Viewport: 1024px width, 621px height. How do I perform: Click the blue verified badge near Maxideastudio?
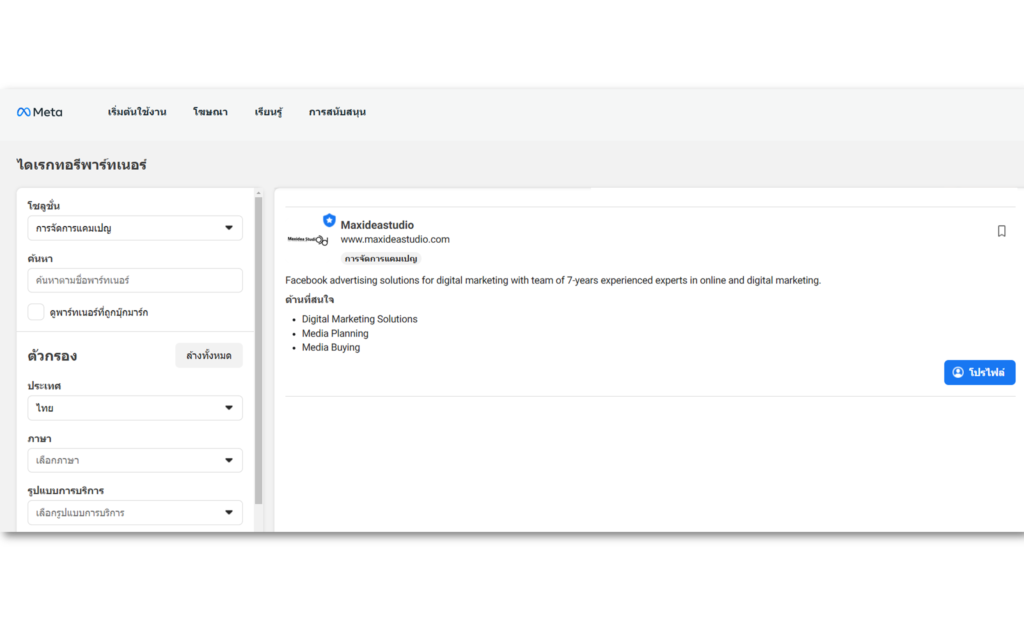[x=329, y=220]
